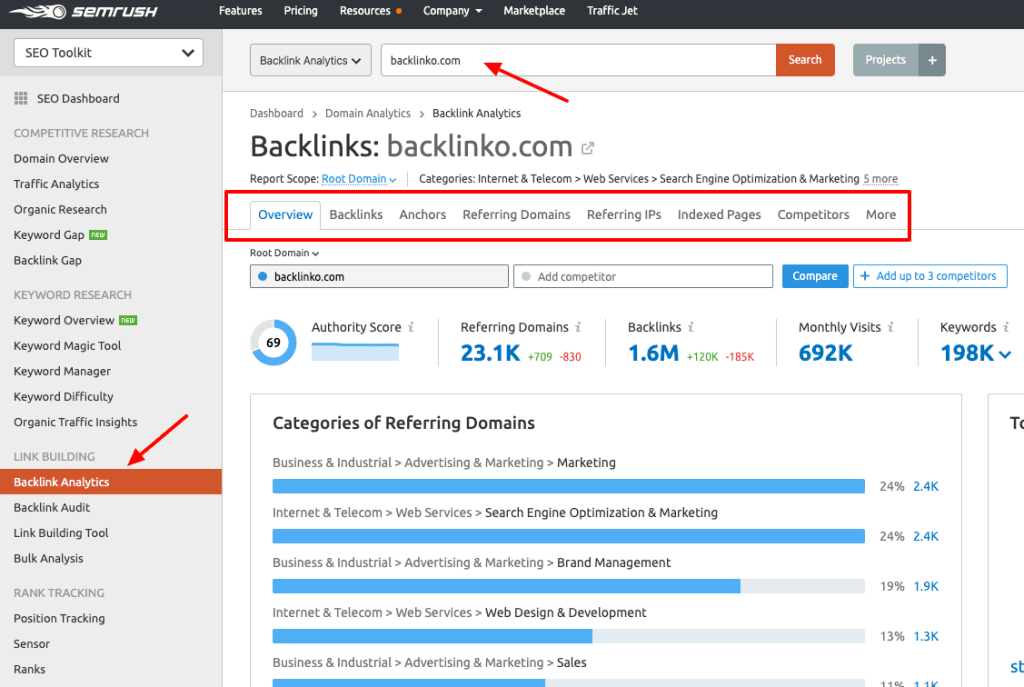Click the Semrush logo
This screenshot has width=1024, height=687.
click(x=83, y=11)
